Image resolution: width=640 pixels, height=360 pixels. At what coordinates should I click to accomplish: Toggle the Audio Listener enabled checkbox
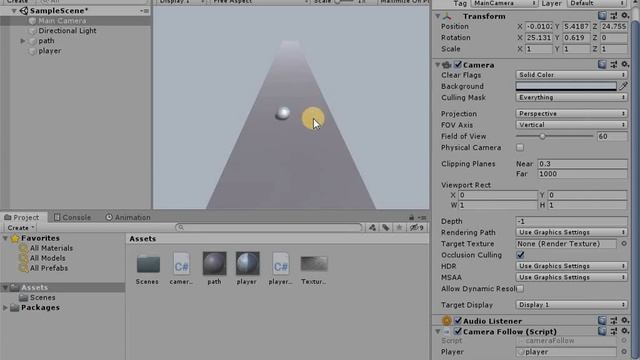458,321
